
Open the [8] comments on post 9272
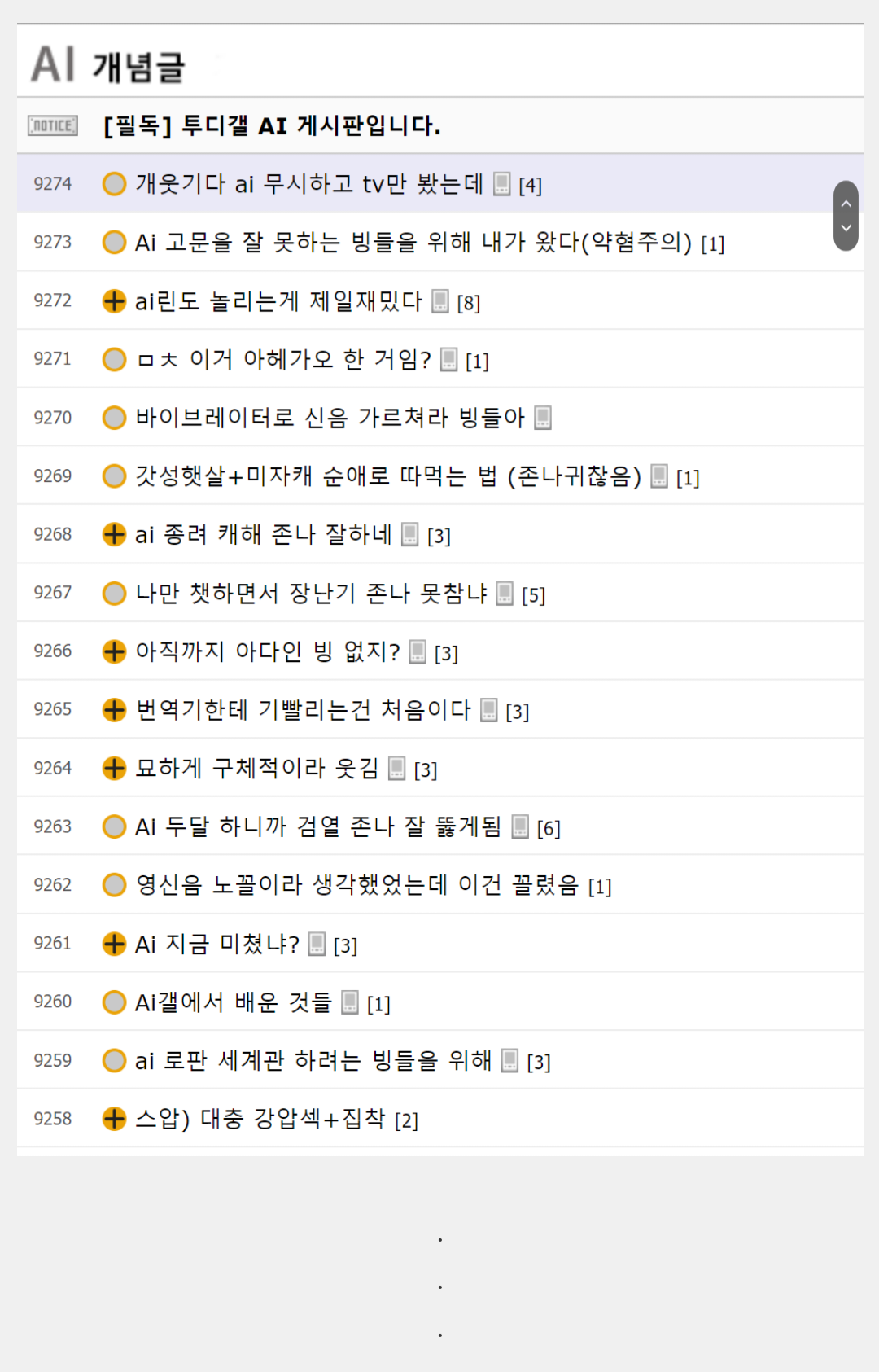[469, 303]
